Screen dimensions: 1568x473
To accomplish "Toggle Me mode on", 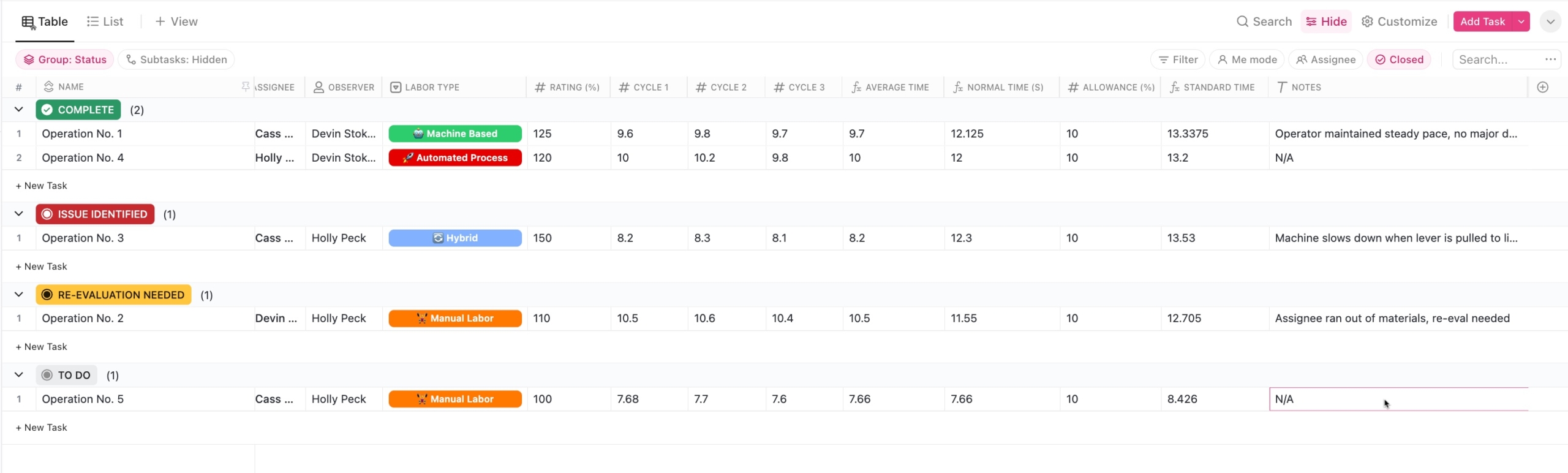I will [1246, 59].
